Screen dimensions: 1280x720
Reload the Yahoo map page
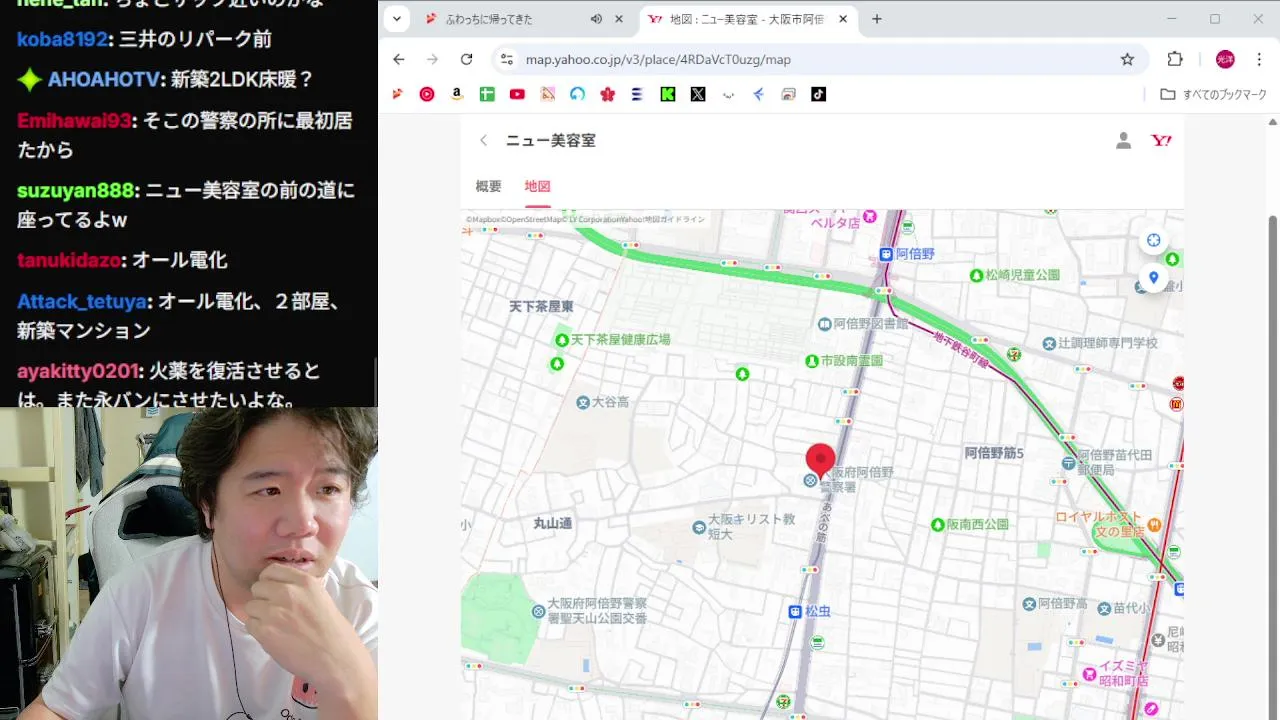466,59
